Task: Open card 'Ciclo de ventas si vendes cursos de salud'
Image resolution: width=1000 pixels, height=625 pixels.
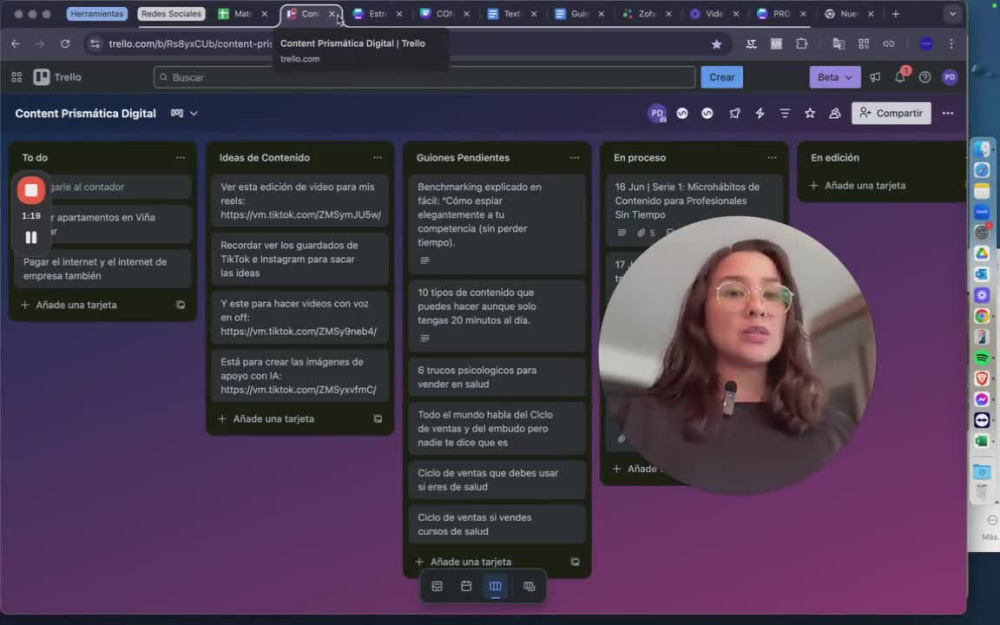Action: (x=497, y=524)
